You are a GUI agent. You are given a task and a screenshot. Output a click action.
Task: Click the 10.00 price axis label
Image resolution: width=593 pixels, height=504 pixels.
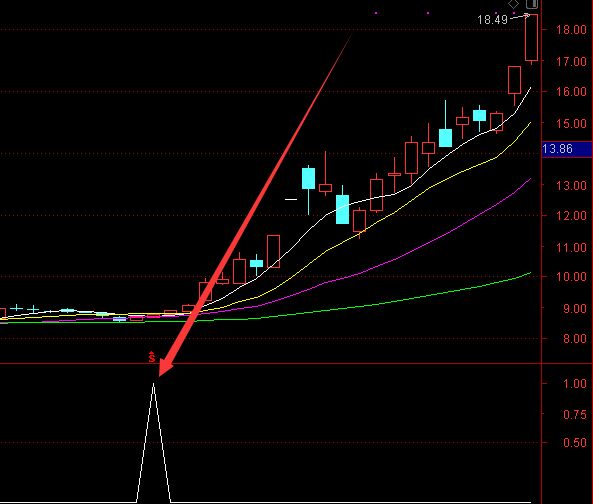(571, 277)
